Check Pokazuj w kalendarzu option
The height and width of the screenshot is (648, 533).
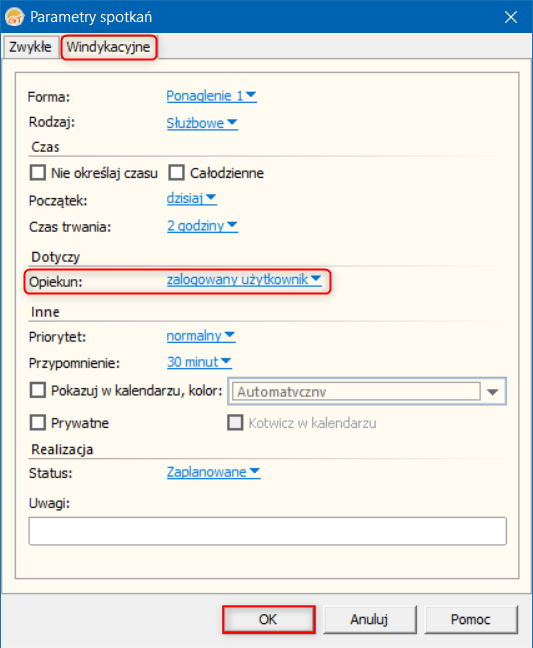38,390
